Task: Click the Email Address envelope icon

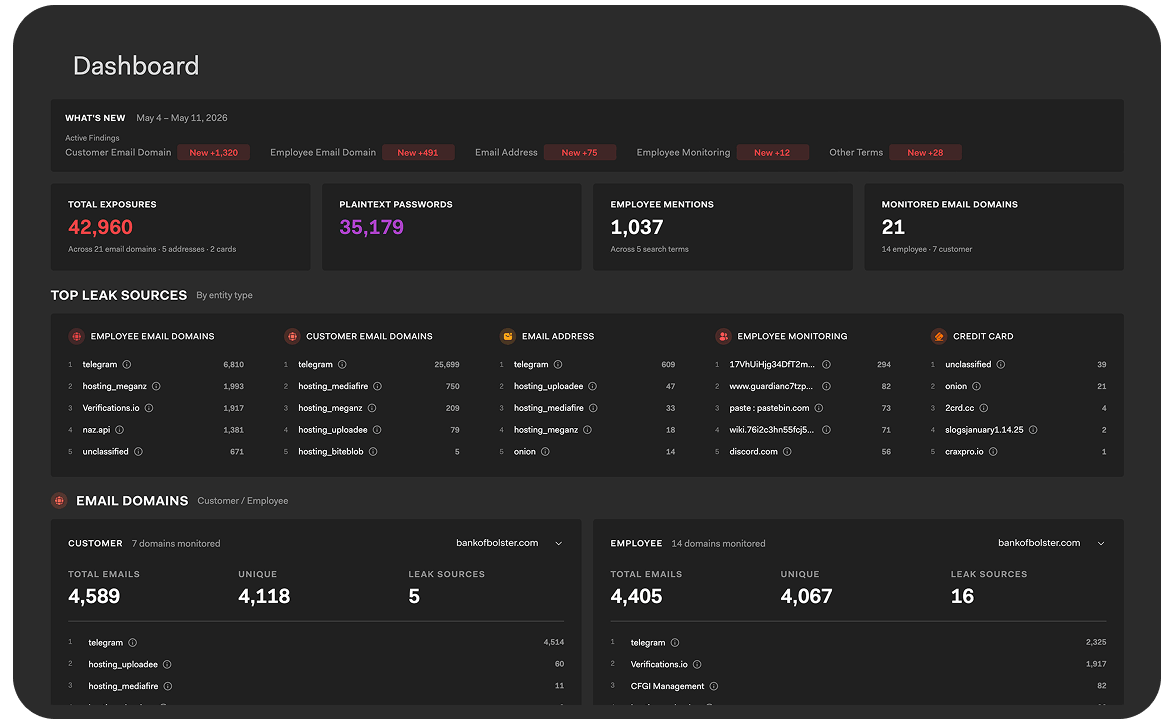Action: (x=508, y=336)
